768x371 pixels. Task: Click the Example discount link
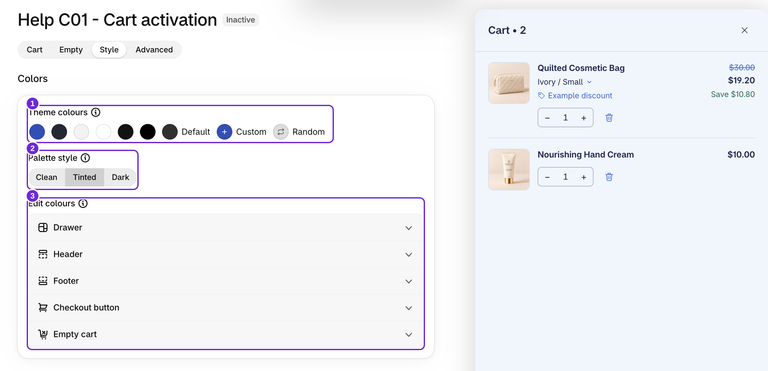(580, 96)
